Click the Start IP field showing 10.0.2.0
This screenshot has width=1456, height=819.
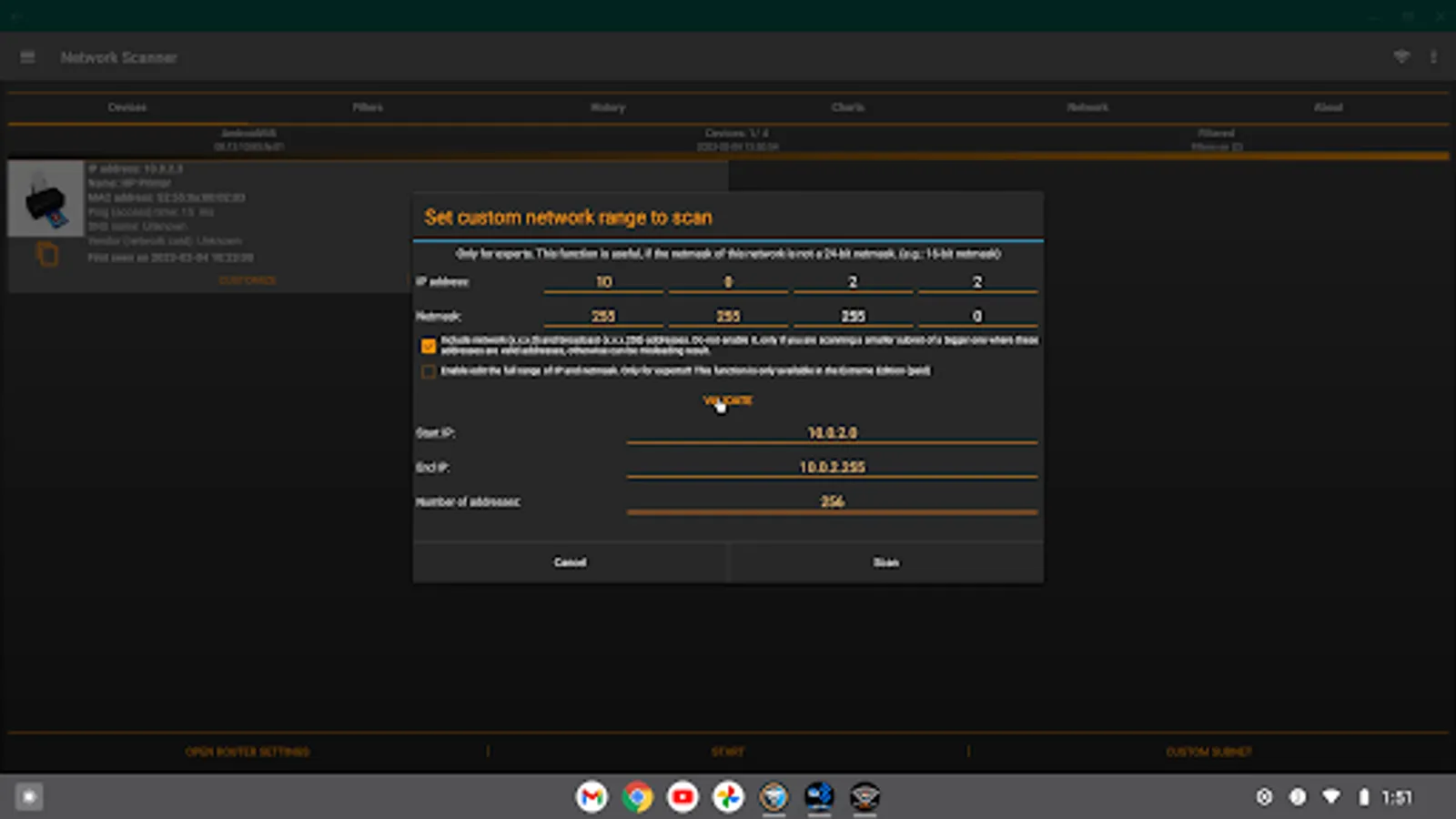[832, 433]
